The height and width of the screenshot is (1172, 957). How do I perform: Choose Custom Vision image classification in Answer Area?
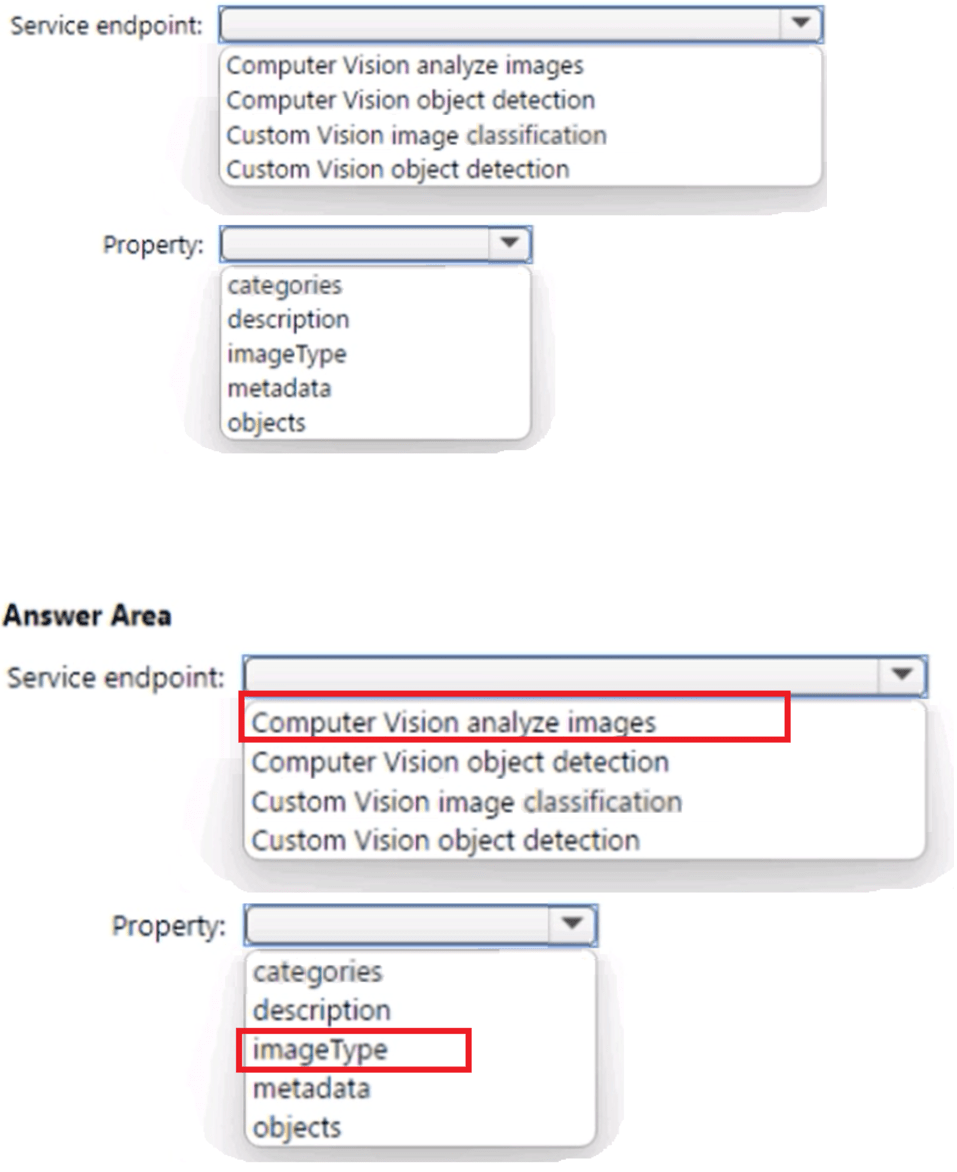click(x=466, y=802)
